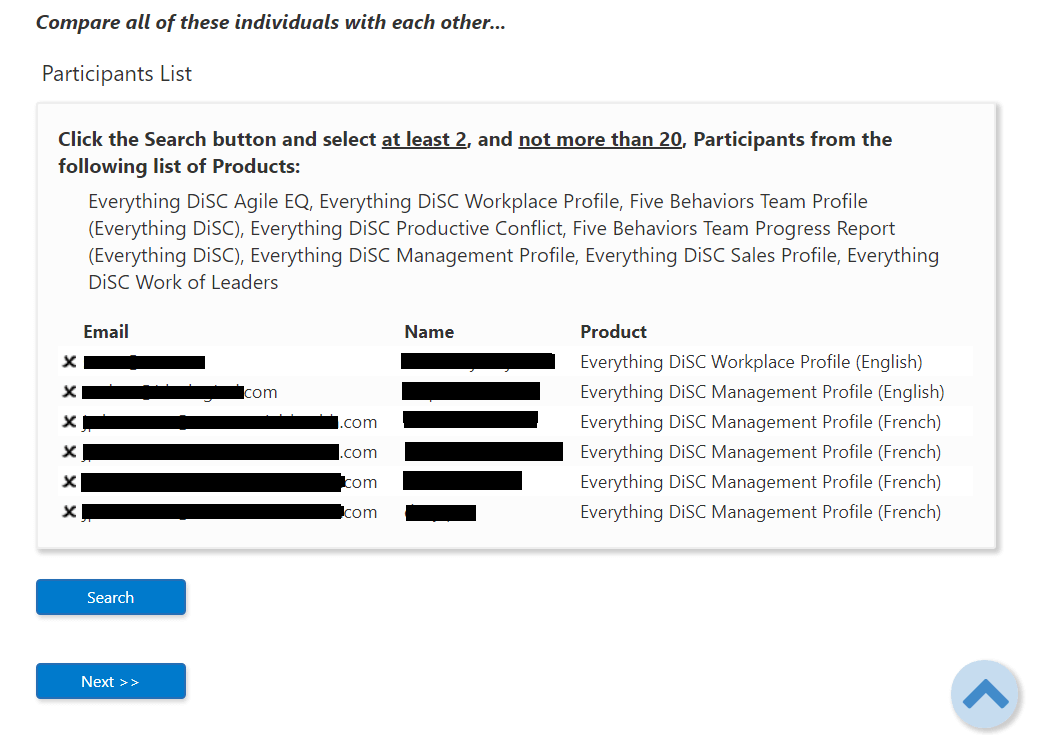Select the 'Everything DiSC Management Profile (English)' cell
Image resolution: width=1051 pixels, height=735 pixels.
tap(762, 391)
